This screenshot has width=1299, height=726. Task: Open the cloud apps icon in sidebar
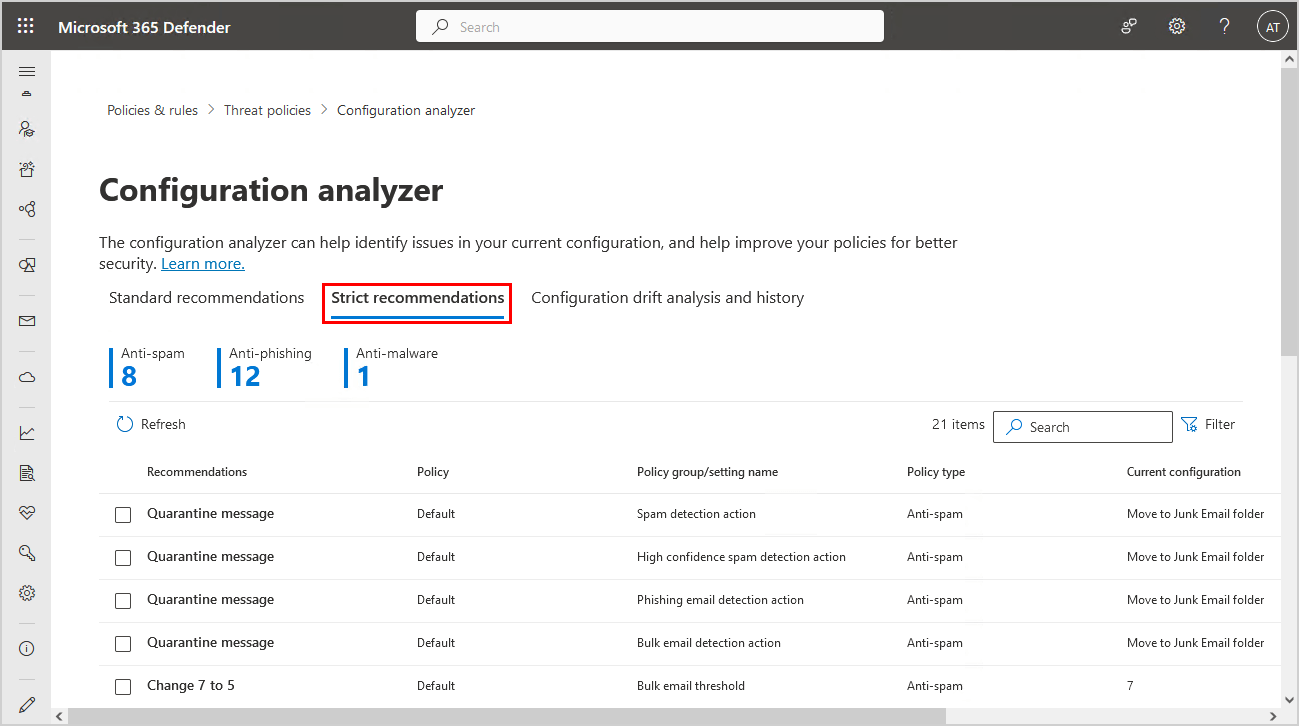click(x=27, y=377)
